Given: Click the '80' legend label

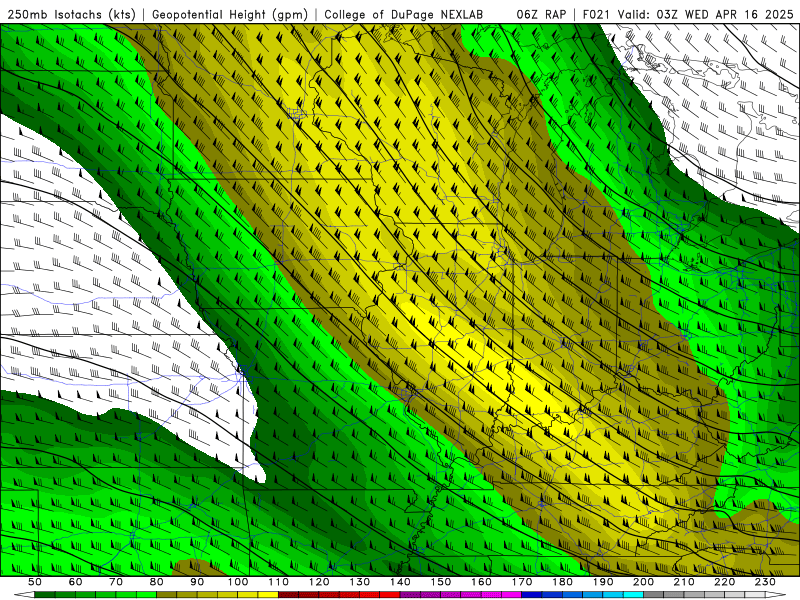Looking at the screenshot, I should point(157,582).
